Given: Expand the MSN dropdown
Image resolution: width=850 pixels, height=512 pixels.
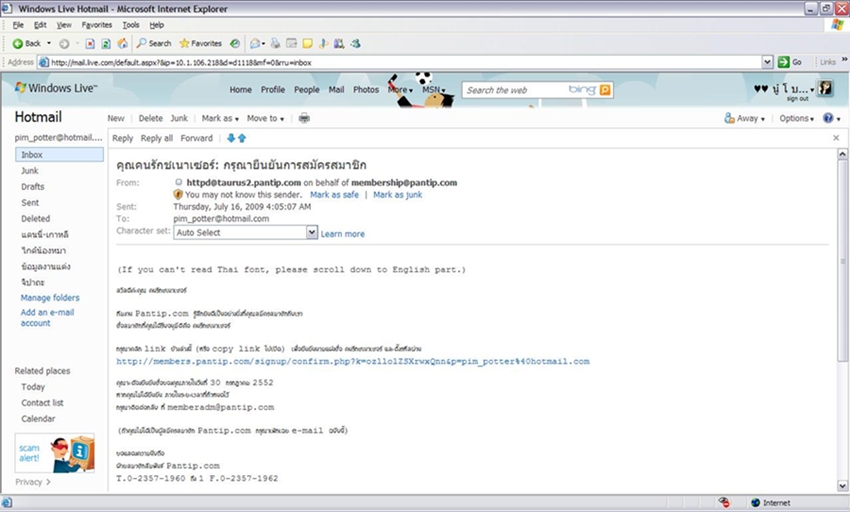Looking at the screenshot, I should pos(434,89).
